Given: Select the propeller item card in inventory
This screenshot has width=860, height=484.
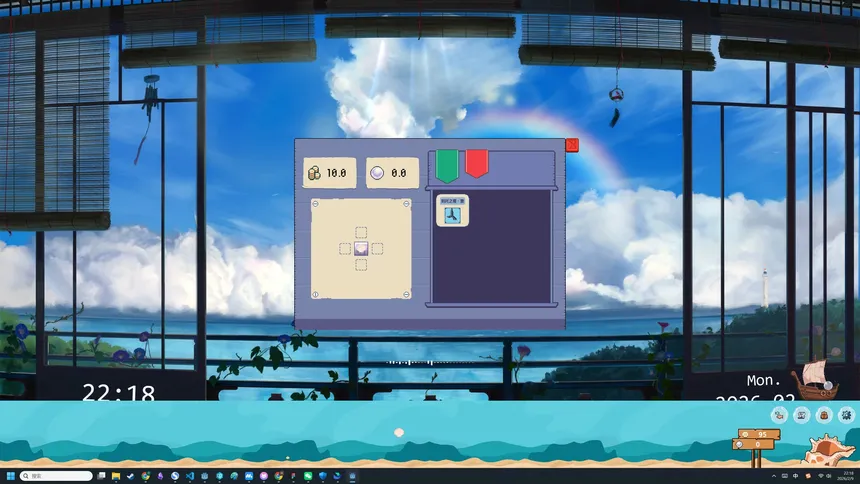Looking at the screenshot, I should (x=452, y=211).
